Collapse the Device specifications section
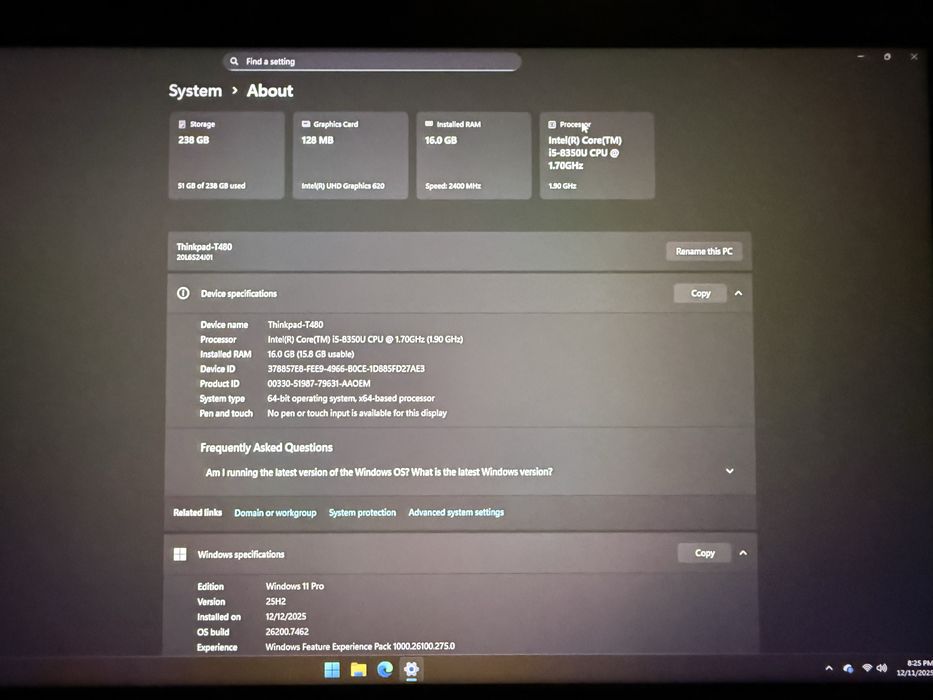The image size is (933, 700). click(x=738, y=293)
